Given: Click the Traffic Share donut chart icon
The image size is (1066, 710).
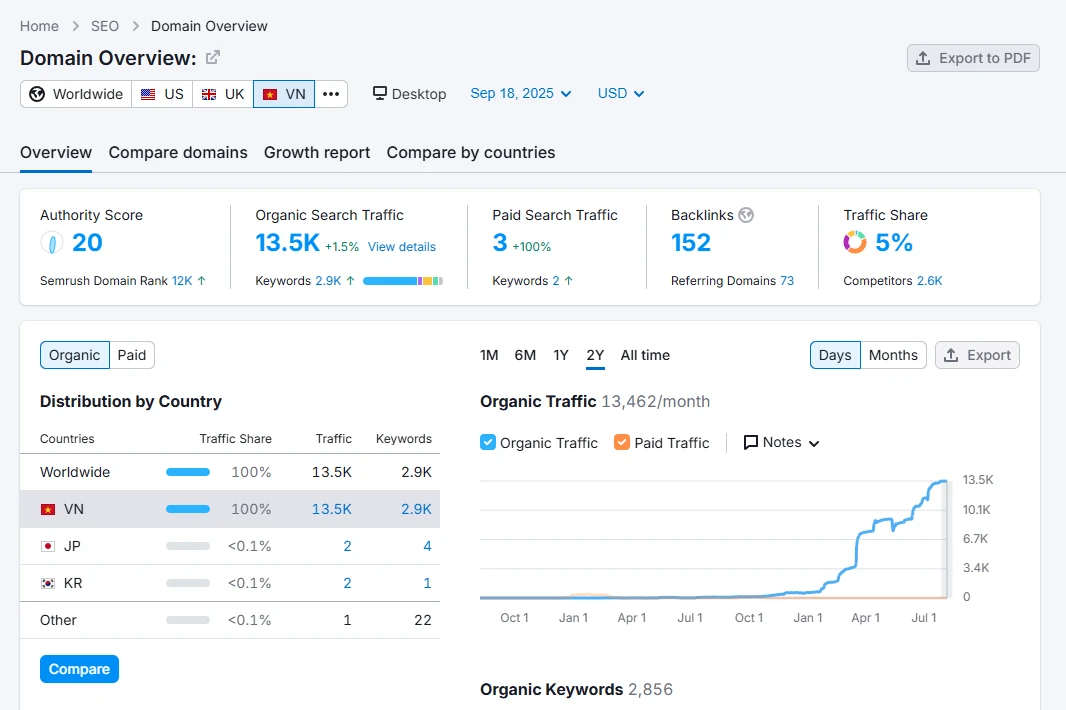Looking at the screenshot, I should point(855,242).
